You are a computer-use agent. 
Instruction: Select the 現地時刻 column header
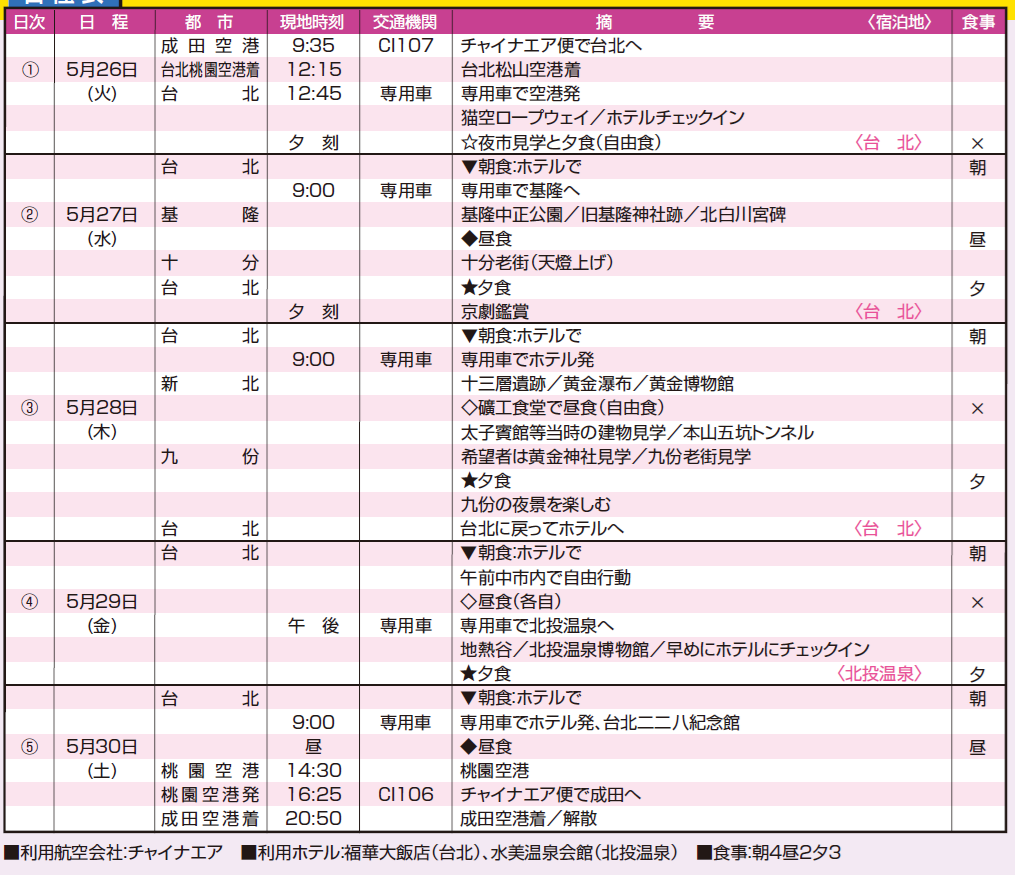point(313,23)
